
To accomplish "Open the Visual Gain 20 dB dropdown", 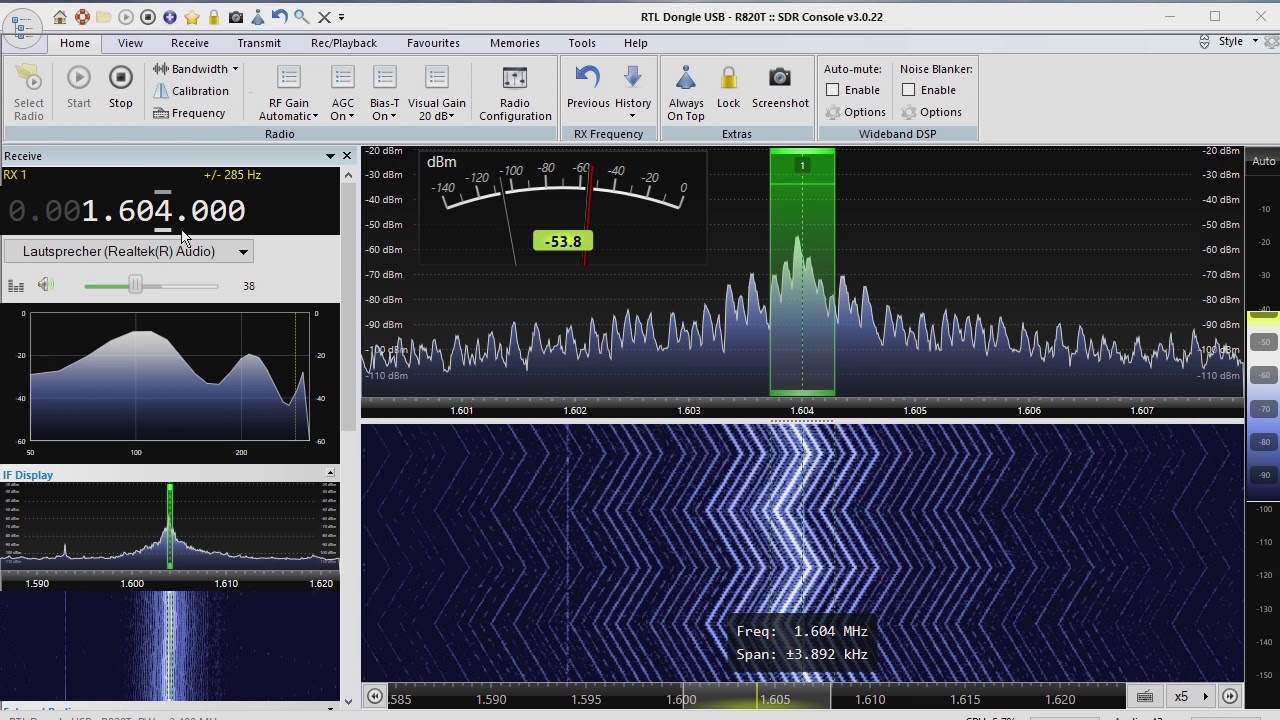I will click(437, 94).
